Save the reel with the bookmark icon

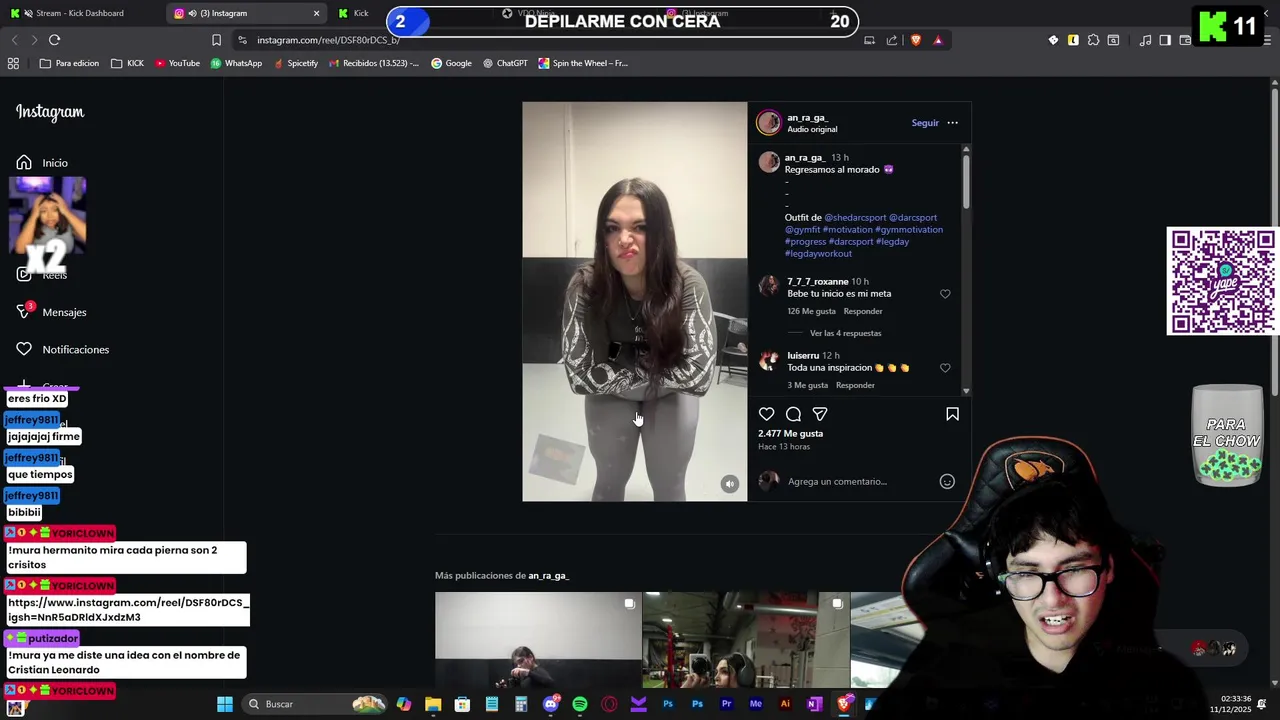click(952, 414)
